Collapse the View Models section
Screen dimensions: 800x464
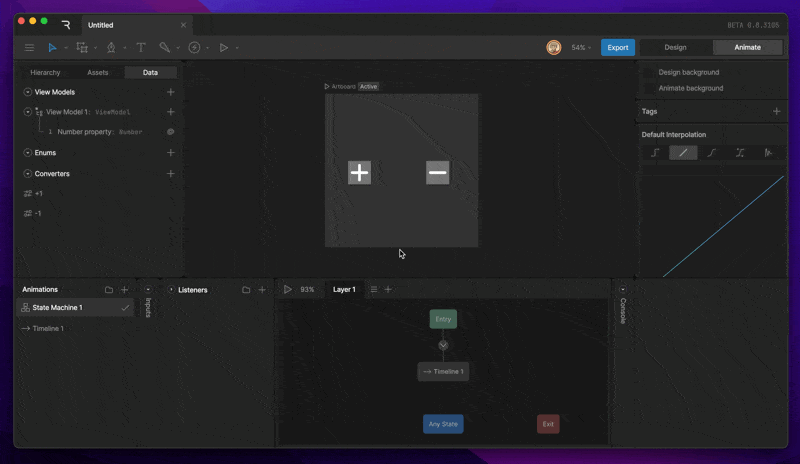click(x=28, y=92)
